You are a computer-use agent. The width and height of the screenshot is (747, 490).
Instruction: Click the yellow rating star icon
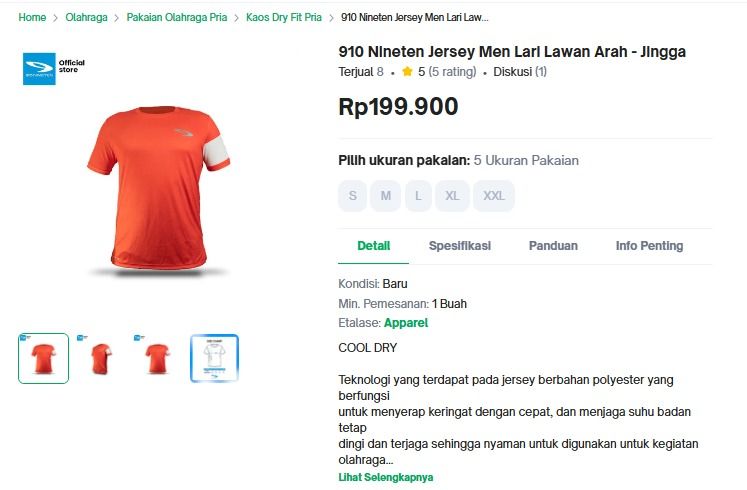pyautogui.click(x=407, y=72)
